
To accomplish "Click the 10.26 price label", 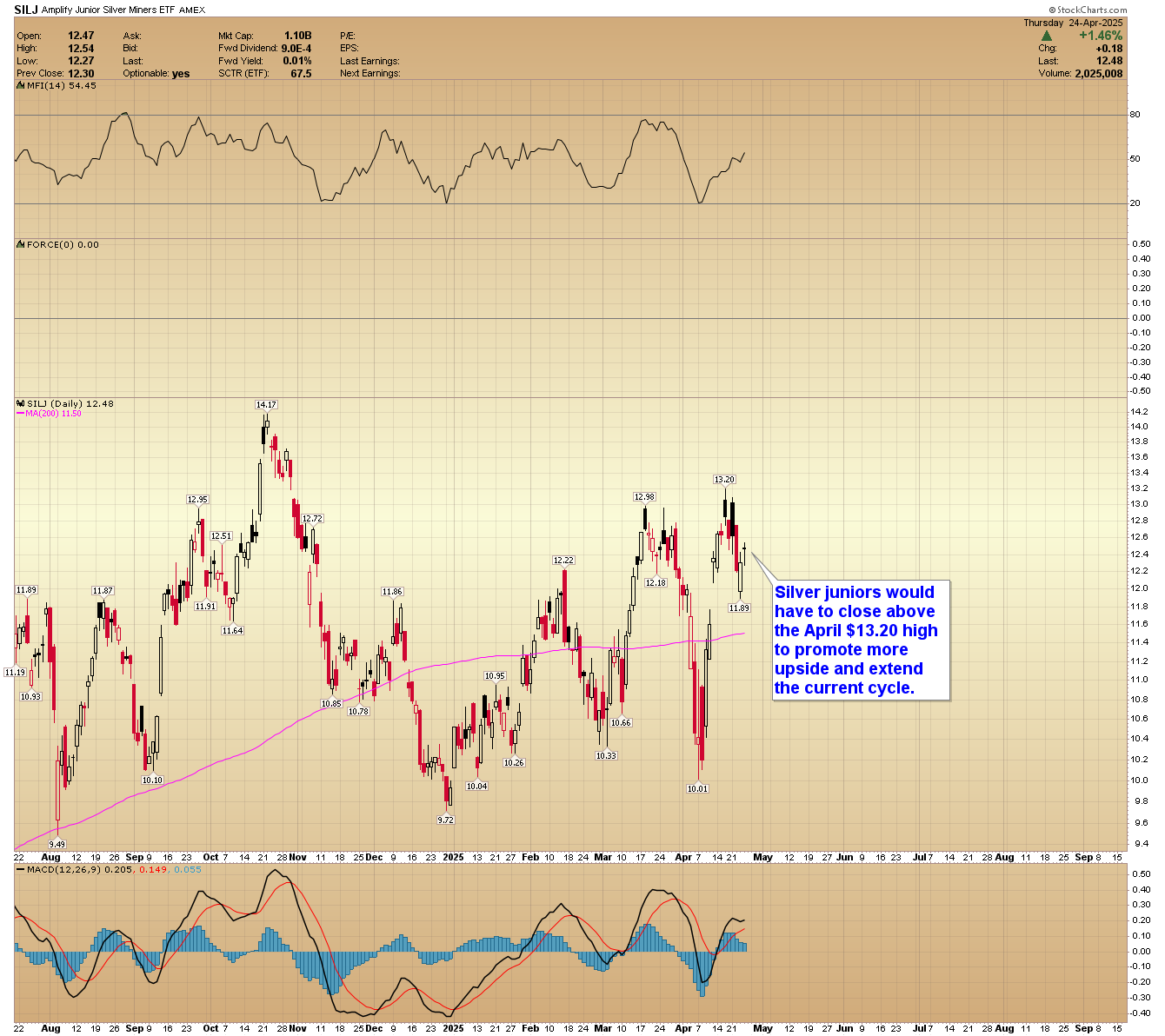I will pos(514,762).
